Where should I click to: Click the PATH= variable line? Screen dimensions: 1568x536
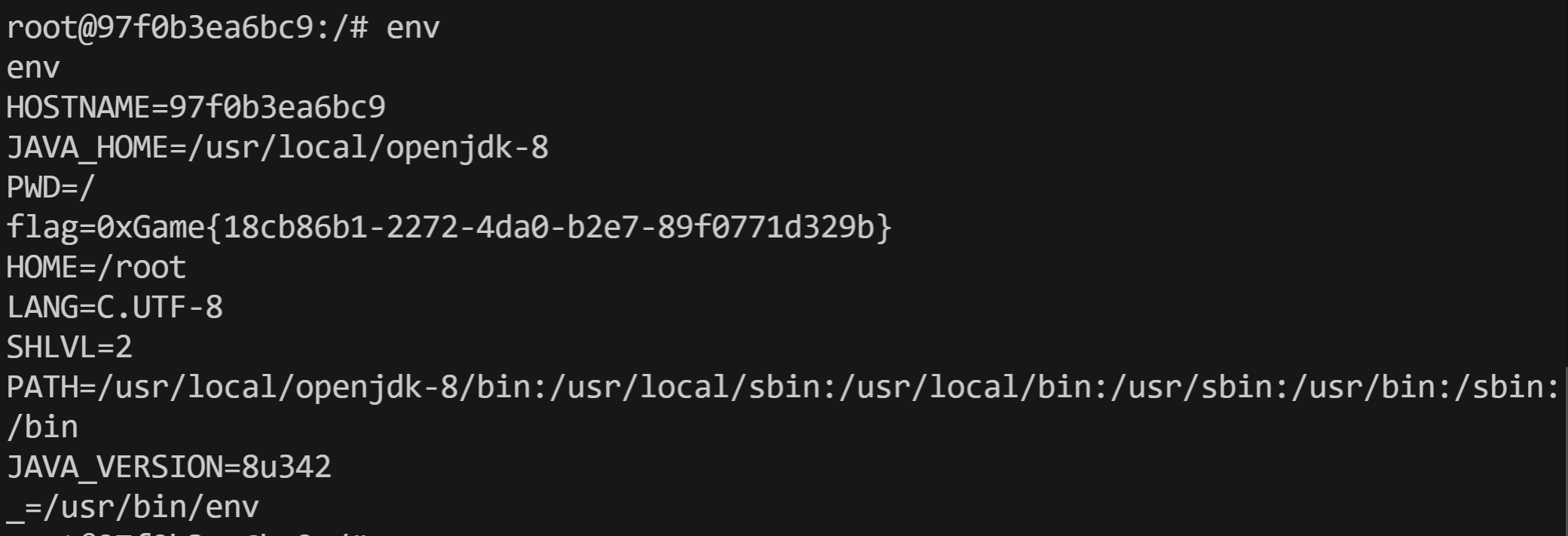click(782, 387)
